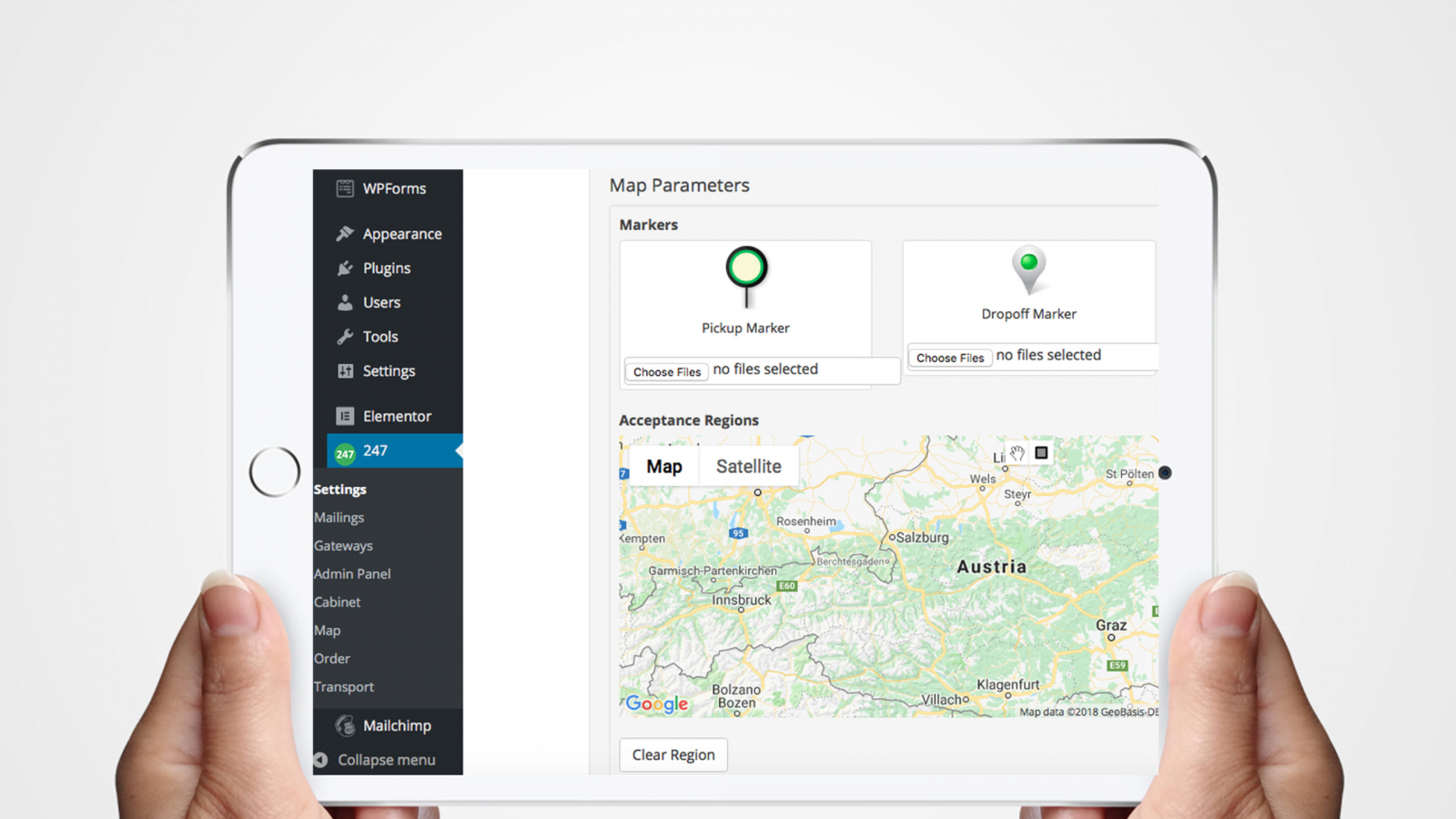
Task: Click the Settings sliders icon in sidebar
Action: [345, 371]
